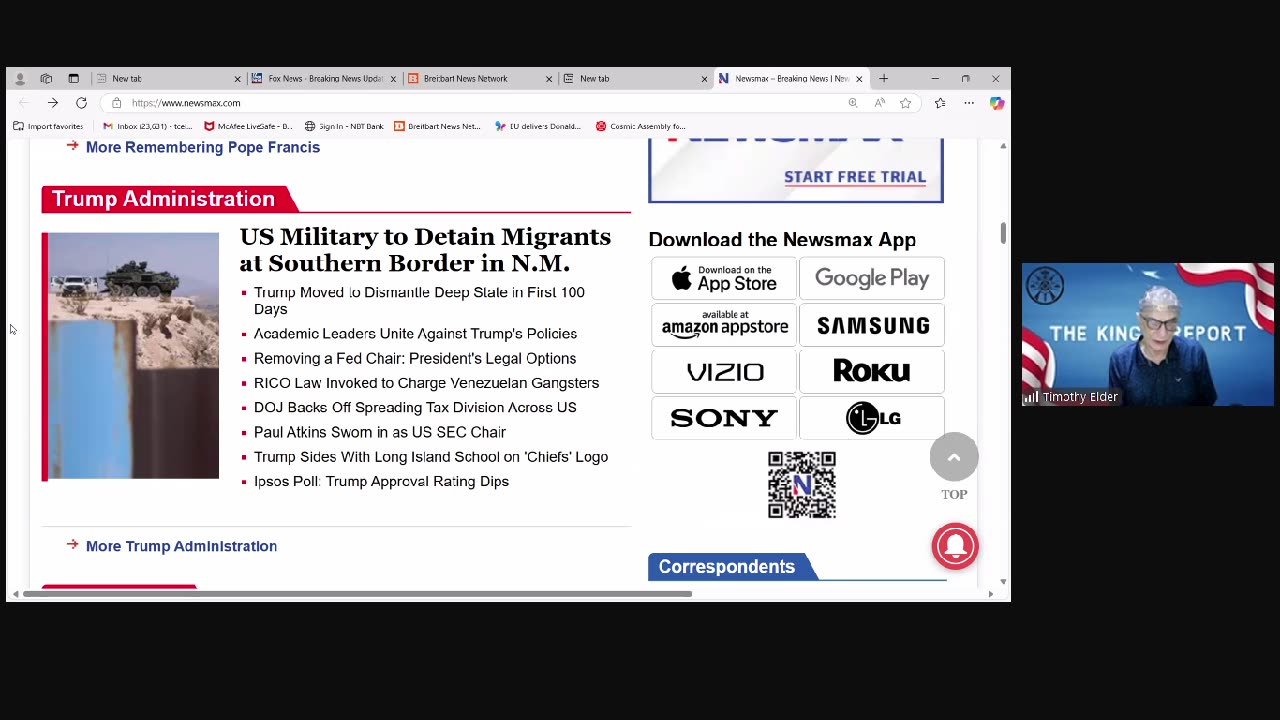This screenshot has width=1280, height=720.
Task: Open the McAfee LiveSafe bookmark
Action: point(248,126)
